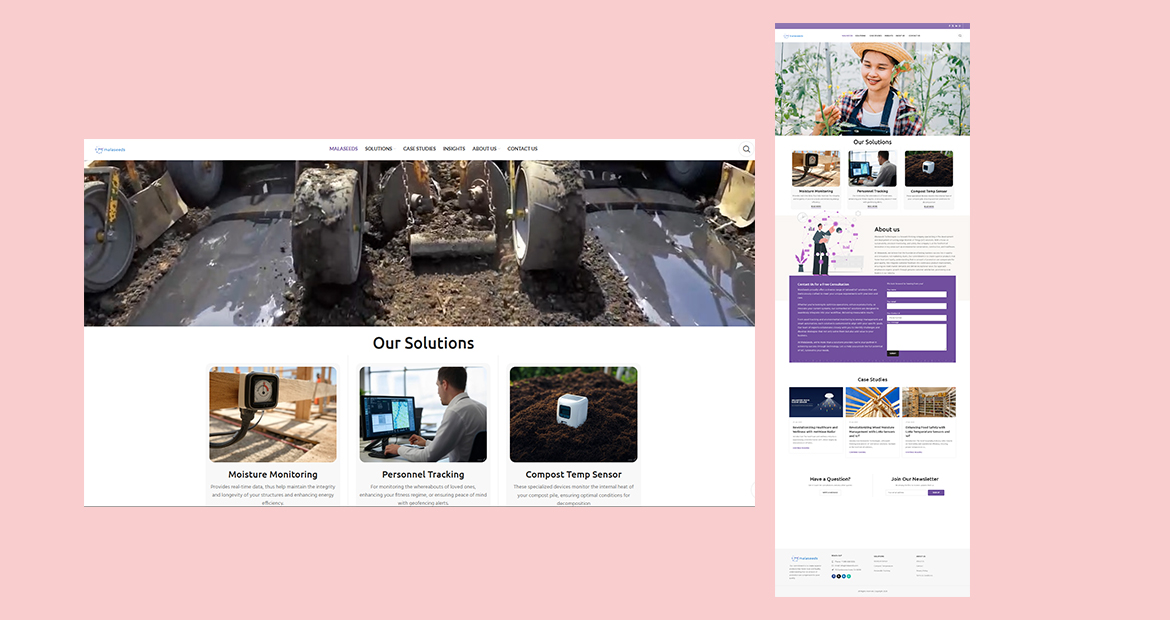The height and width of the screenshot is (620, 1170).
Task: Click the Personnel Tracking title
Action: (423, 474)
